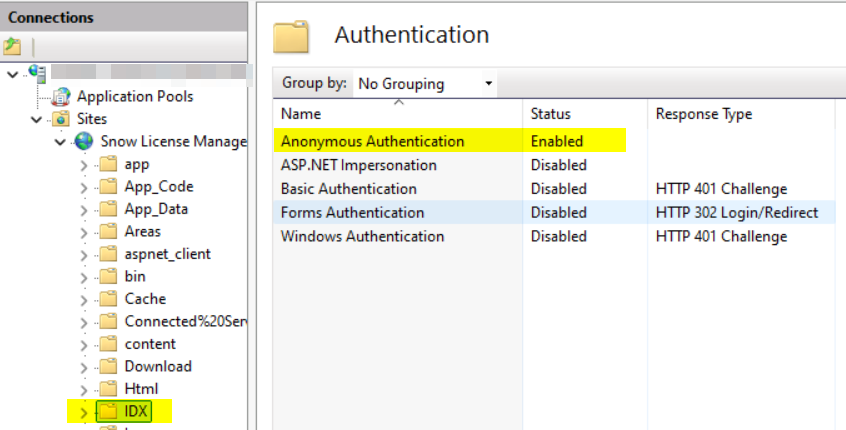Select Anonymous Authentication row
Image resolution: width=846 pixels, height=430 pixels.
372,141
